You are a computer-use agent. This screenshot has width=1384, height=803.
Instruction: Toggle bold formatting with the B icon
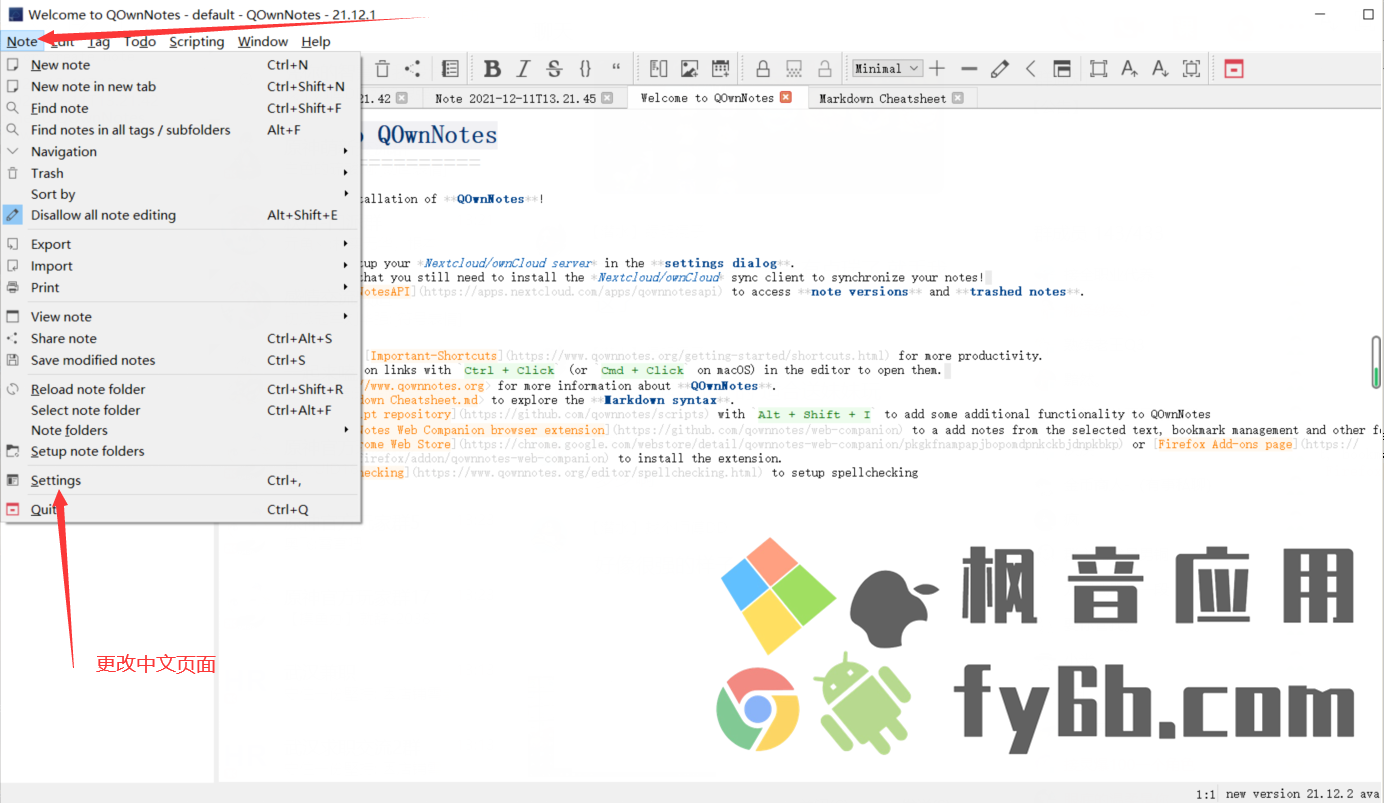point(492,69)
